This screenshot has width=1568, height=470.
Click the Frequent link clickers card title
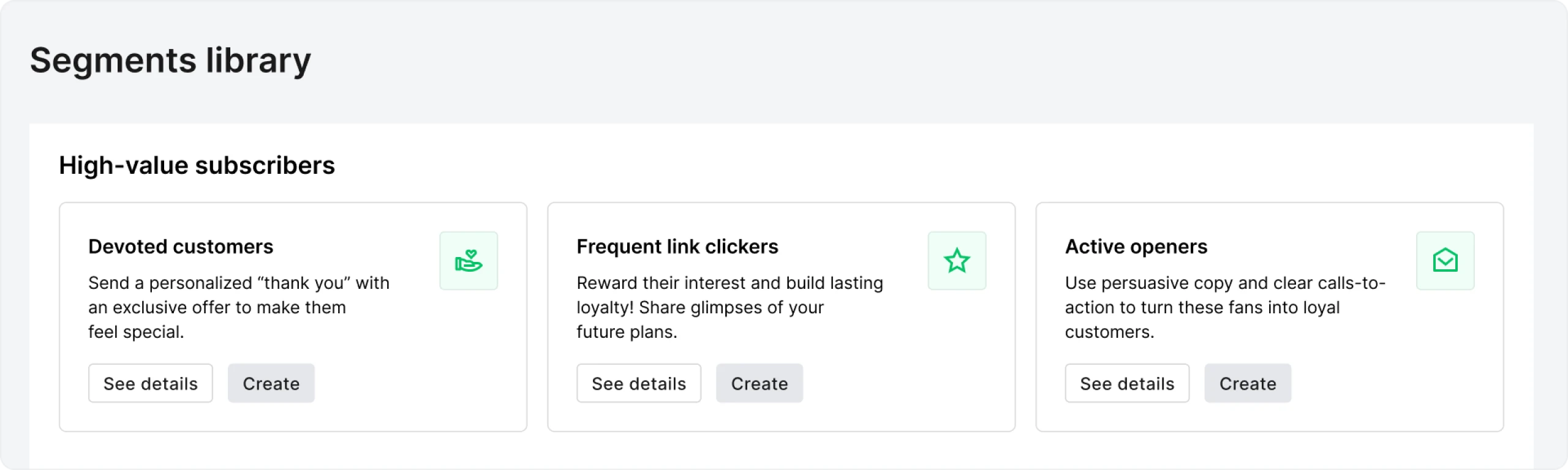pos(677,247)
